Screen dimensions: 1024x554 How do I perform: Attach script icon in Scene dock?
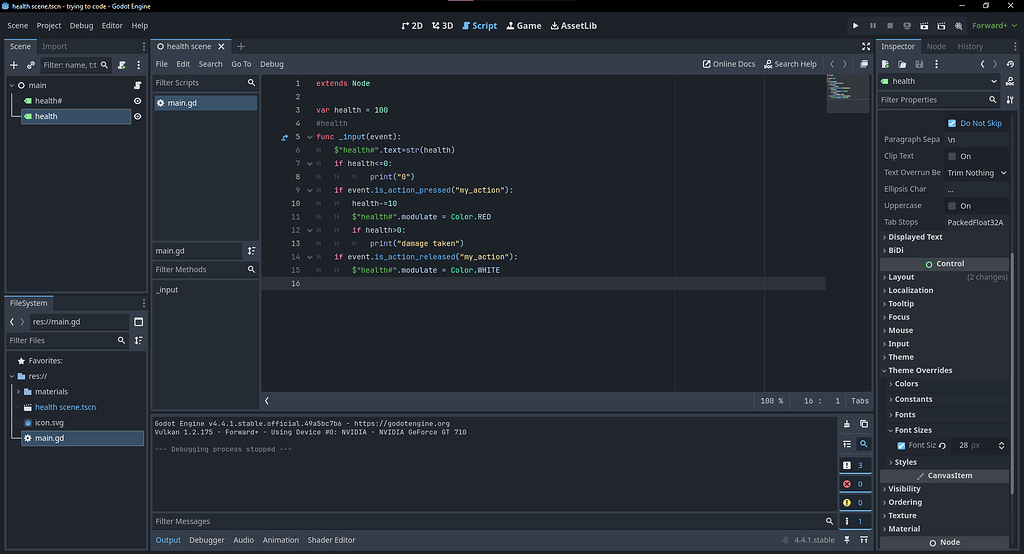(x=121, y=65)
